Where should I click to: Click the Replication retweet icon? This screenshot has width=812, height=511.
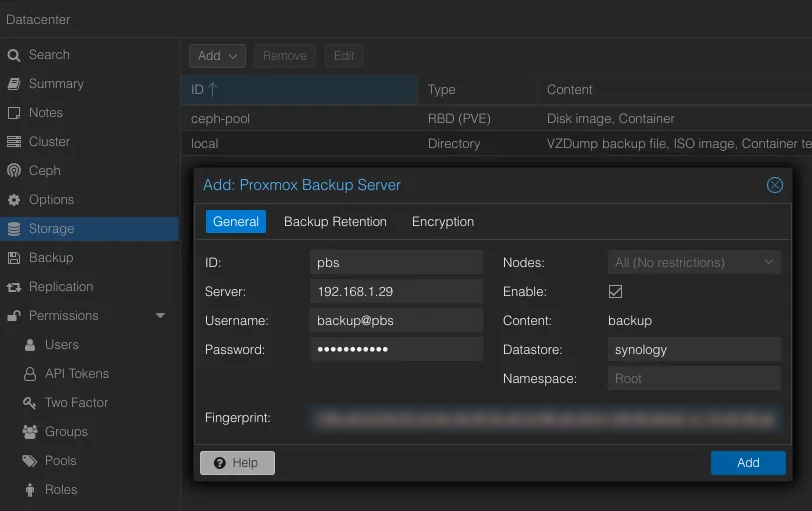(14, 287)
